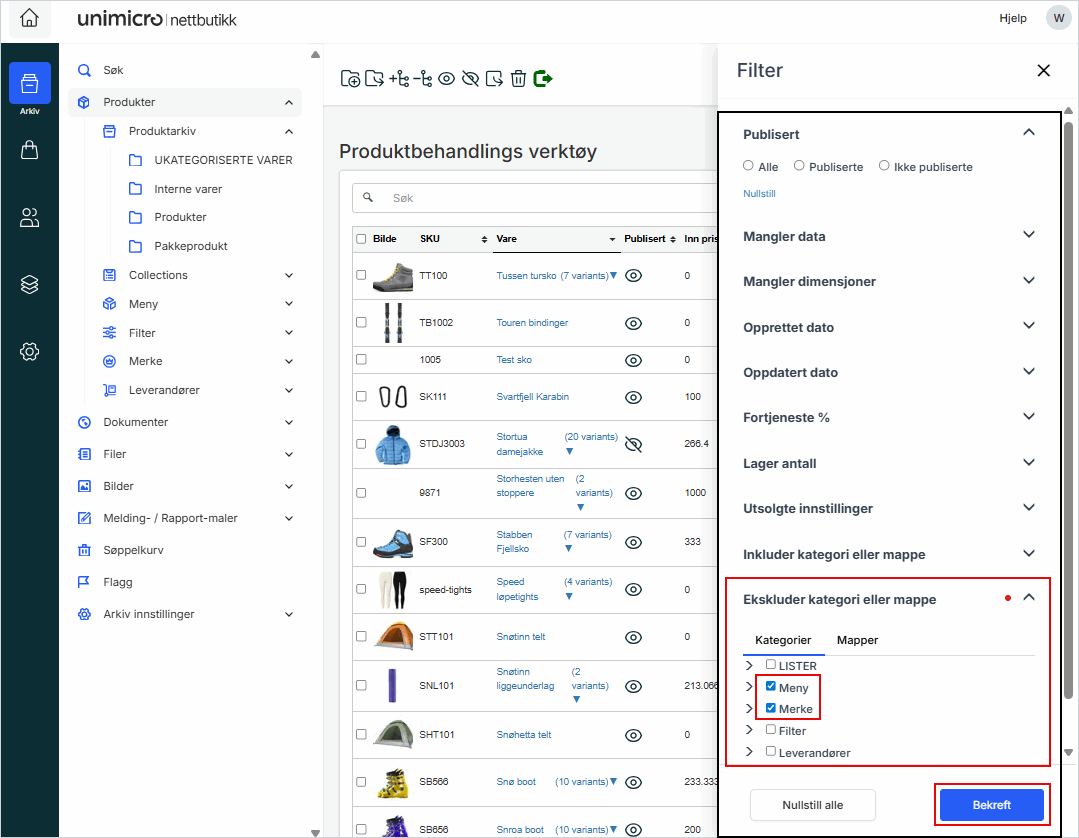Viewport: 1079px width, 838px height.
Task: Click the square with arrow toolbar icon
Action: coord(495,79)
